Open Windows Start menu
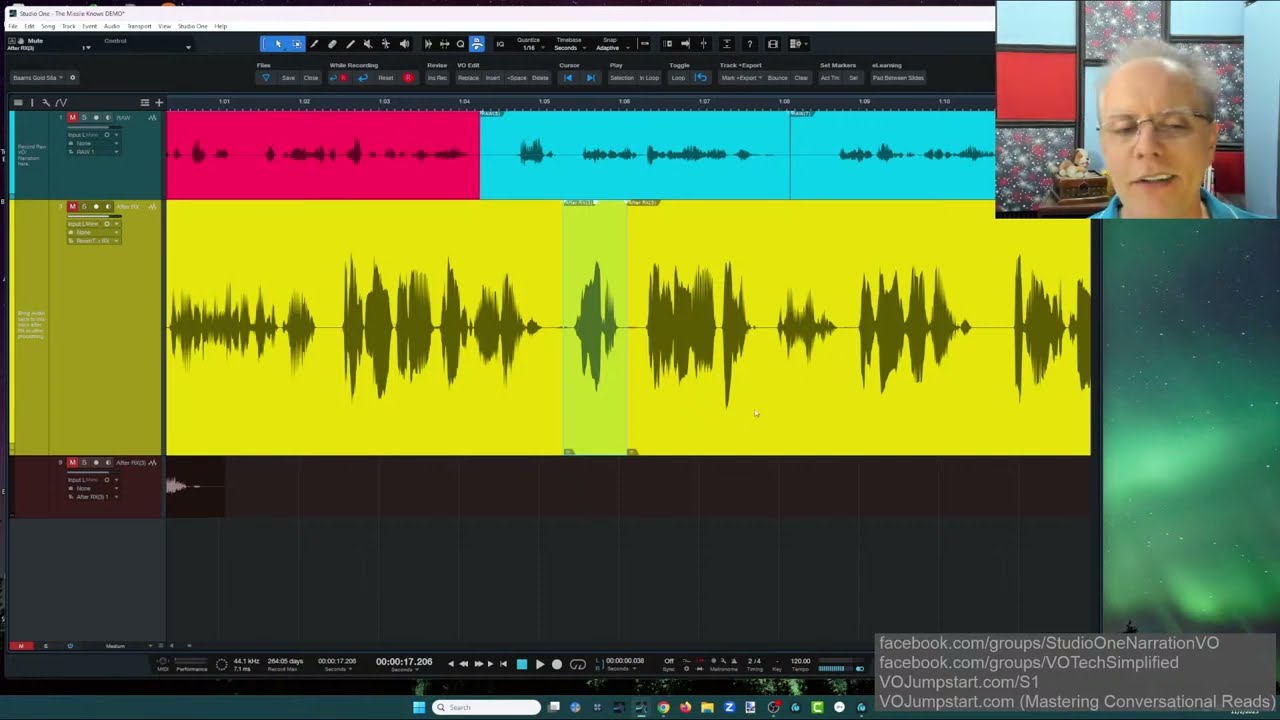This screenshot has width=1280, height=720. point(419,708)
